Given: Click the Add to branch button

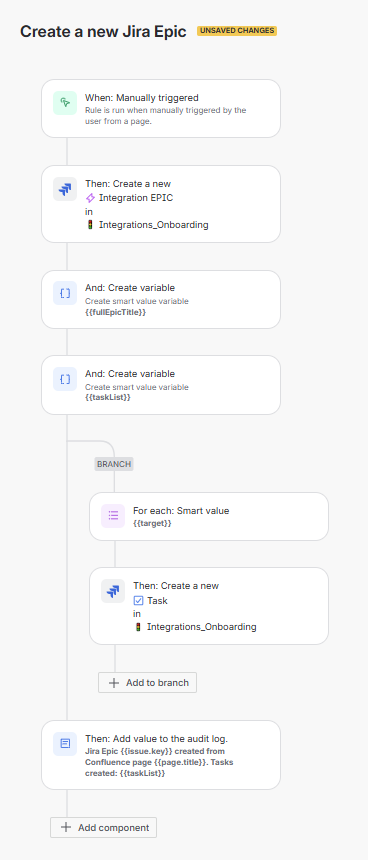Looking at the screenshot, I should (148, 683).
